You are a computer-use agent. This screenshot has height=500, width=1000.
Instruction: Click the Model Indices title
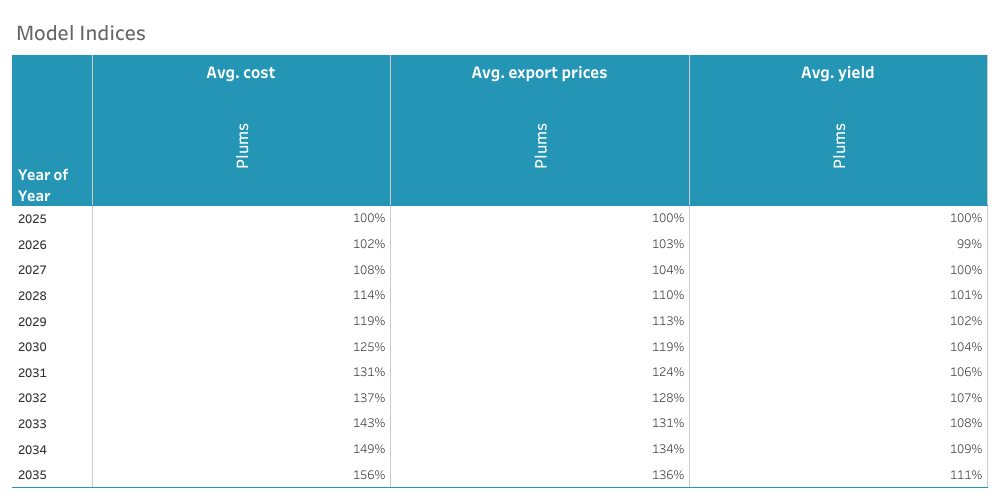[x=81, y=33]
